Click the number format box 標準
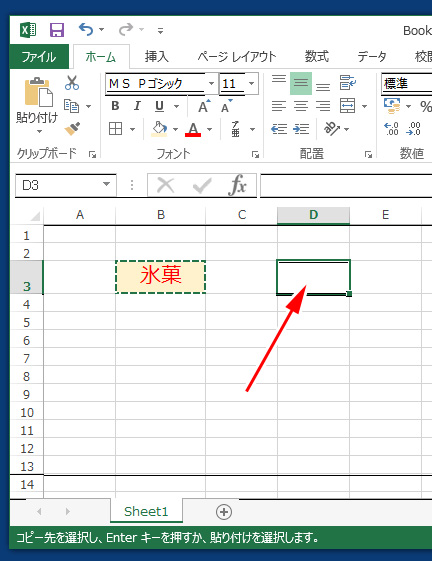The height and width of the screenshot is (561, 432). click(407, 84)
